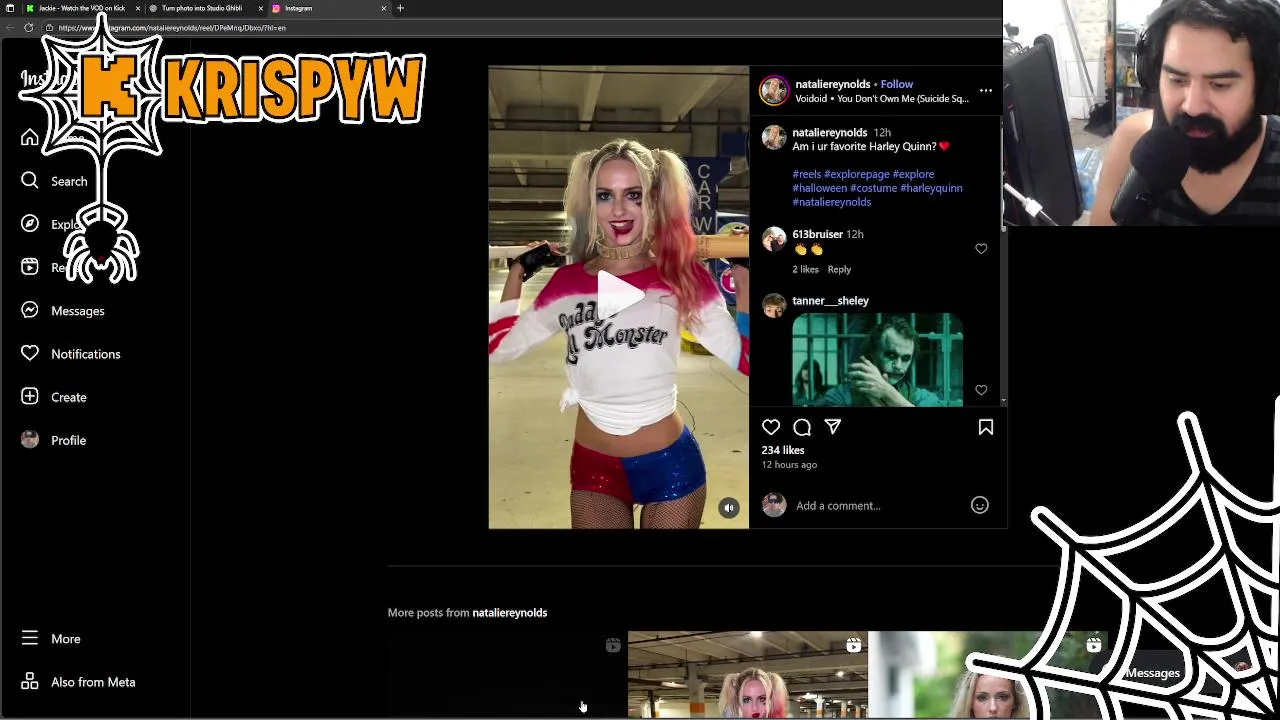The image size is (1280, 720).
Task: View the 234 likes list
Action: [x=783, y=450]
